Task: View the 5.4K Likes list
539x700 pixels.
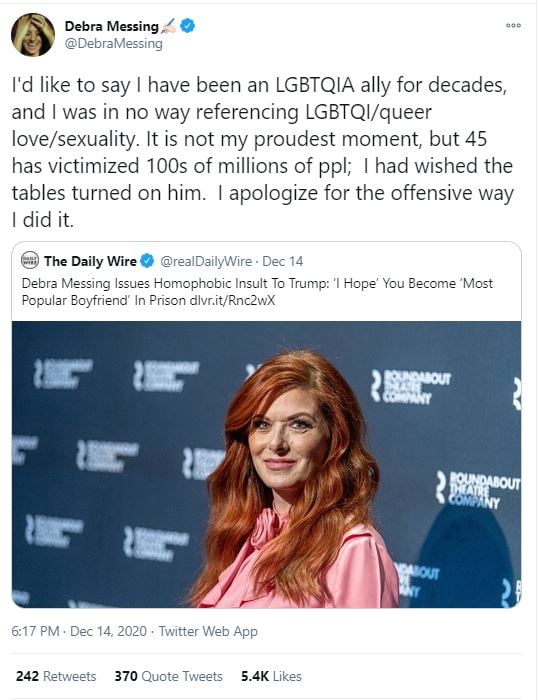Action: pos(271,676)
